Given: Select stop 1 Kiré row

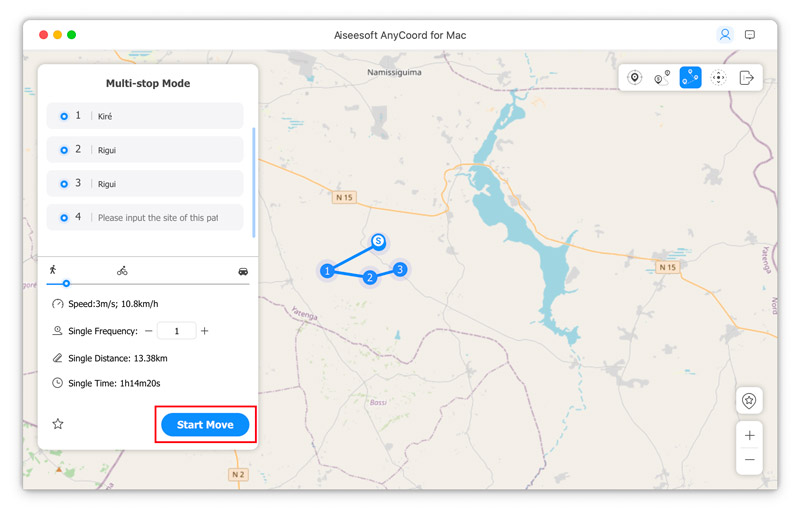Looking at the screenshot, I should coord(145,116).
